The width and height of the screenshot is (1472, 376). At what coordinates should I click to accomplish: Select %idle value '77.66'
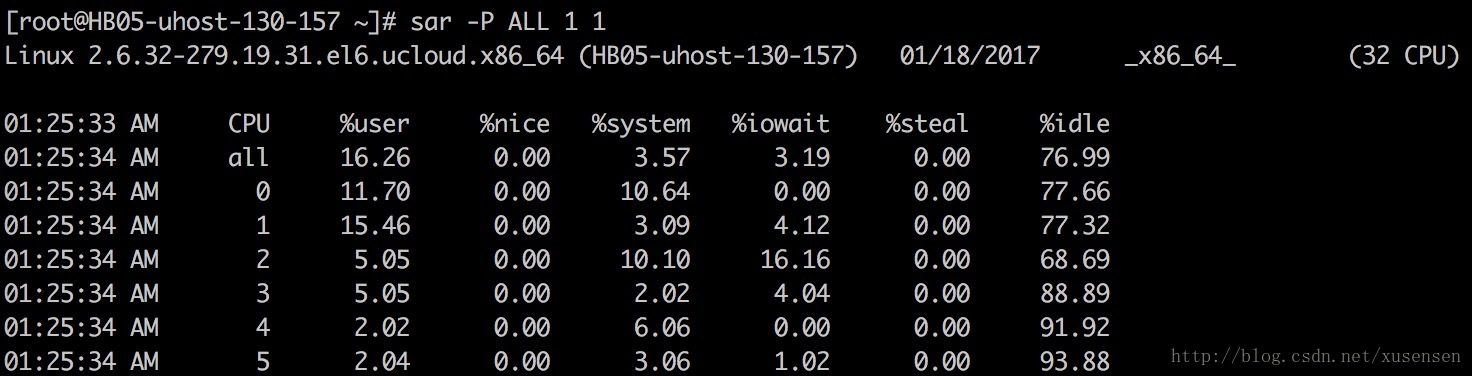click(x=1075, y=192)
